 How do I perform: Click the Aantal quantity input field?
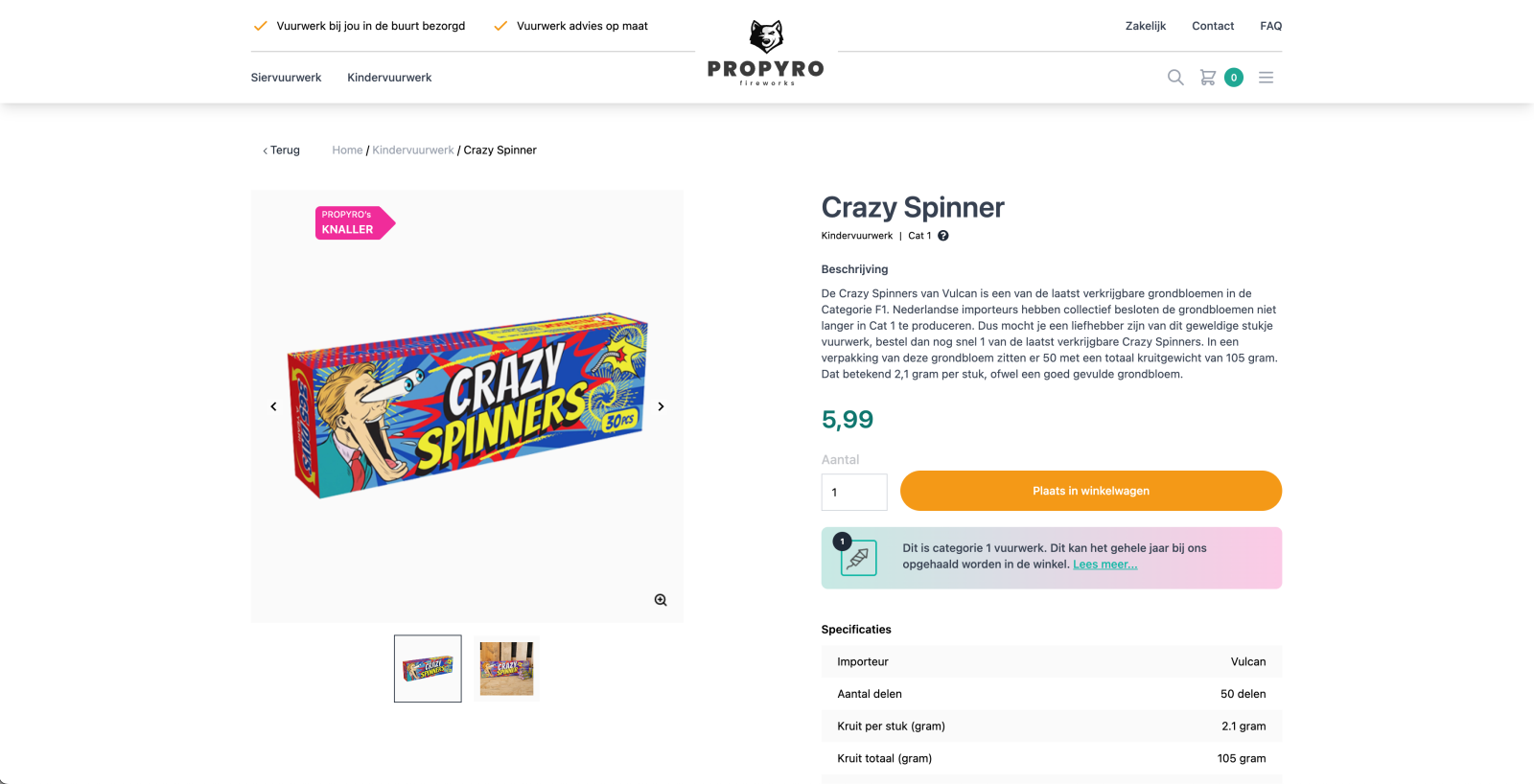(x=853, y=493)
